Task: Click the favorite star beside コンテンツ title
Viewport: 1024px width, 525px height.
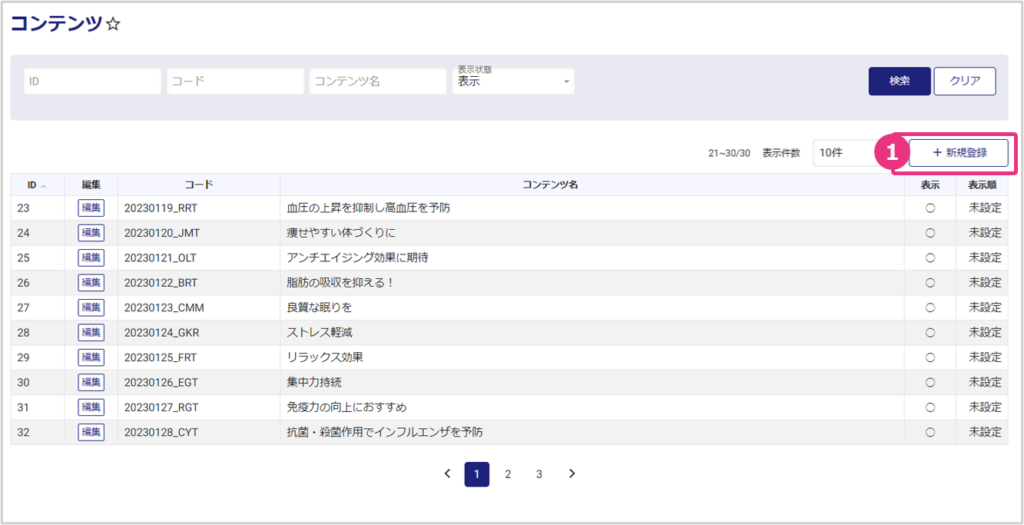Action: (x=113, y=25)
